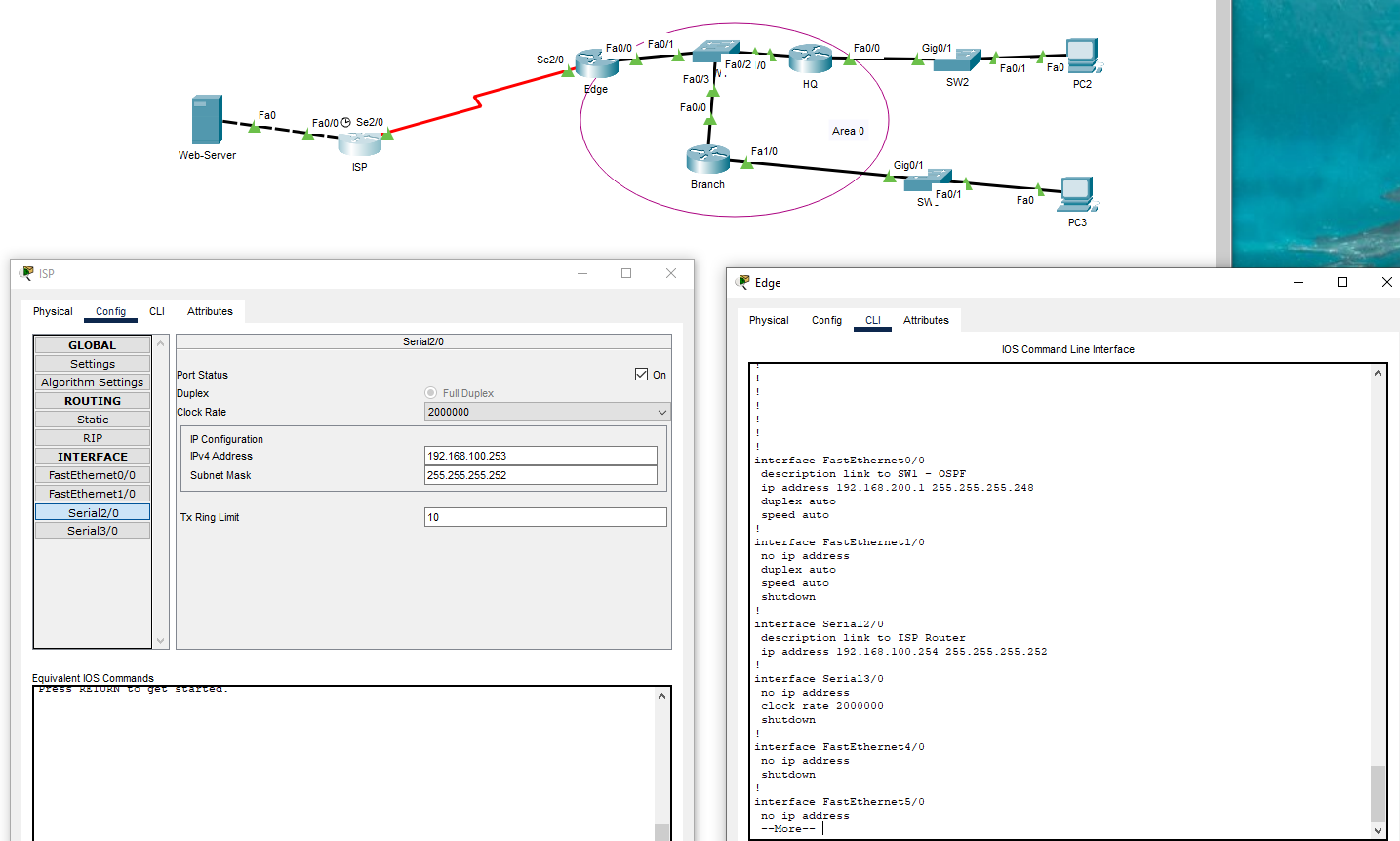This screenshot has width=1400, height=841.
Task: Open the Clock Rate dropdown
Action: coord(547,412)
